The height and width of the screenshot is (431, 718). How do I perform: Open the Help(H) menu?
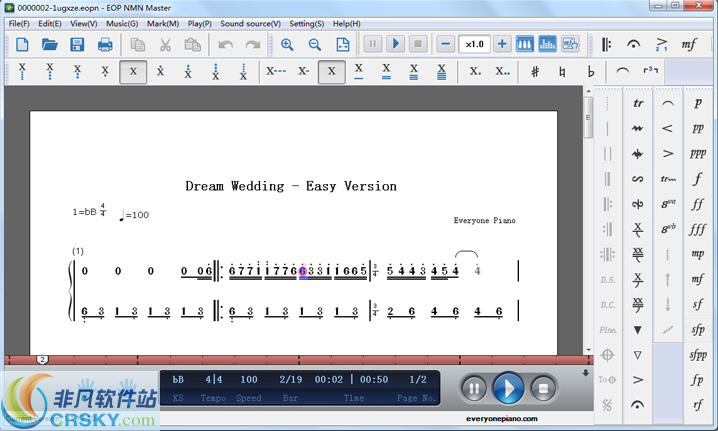[x=346, y=23]
